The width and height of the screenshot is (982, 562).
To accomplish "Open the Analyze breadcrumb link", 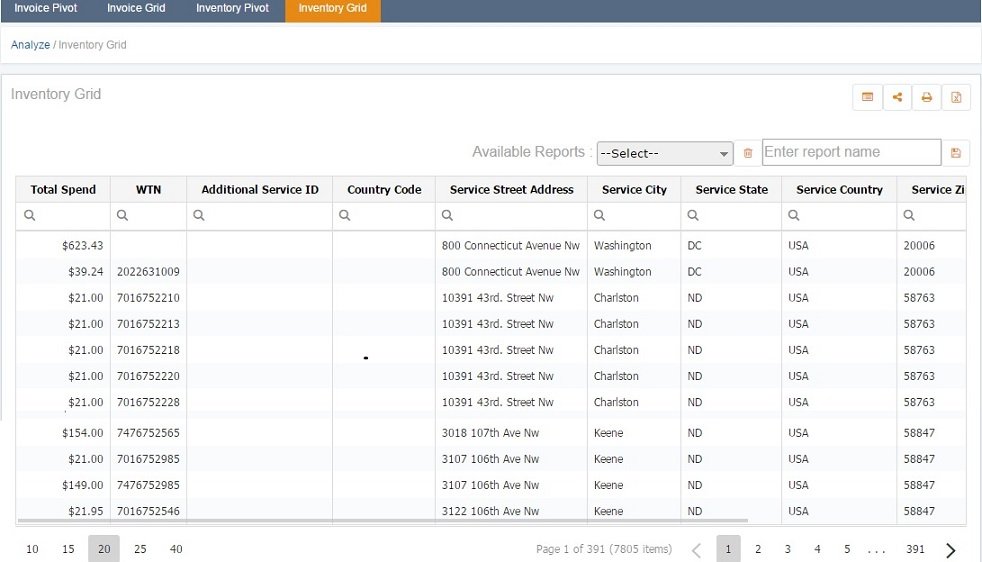I will pos(30,44).
